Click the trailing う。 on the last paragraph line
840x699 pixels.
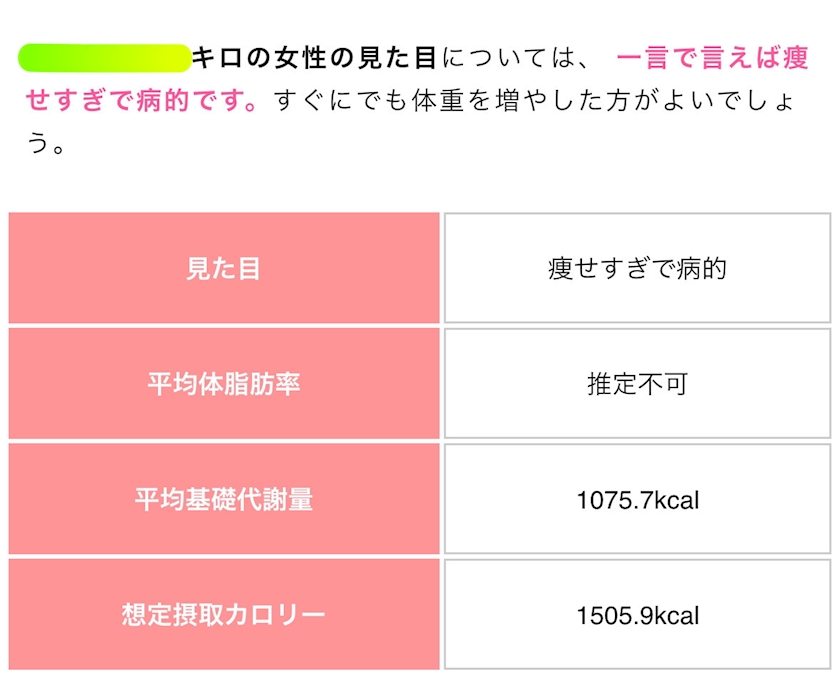click(x=46, y=145)
